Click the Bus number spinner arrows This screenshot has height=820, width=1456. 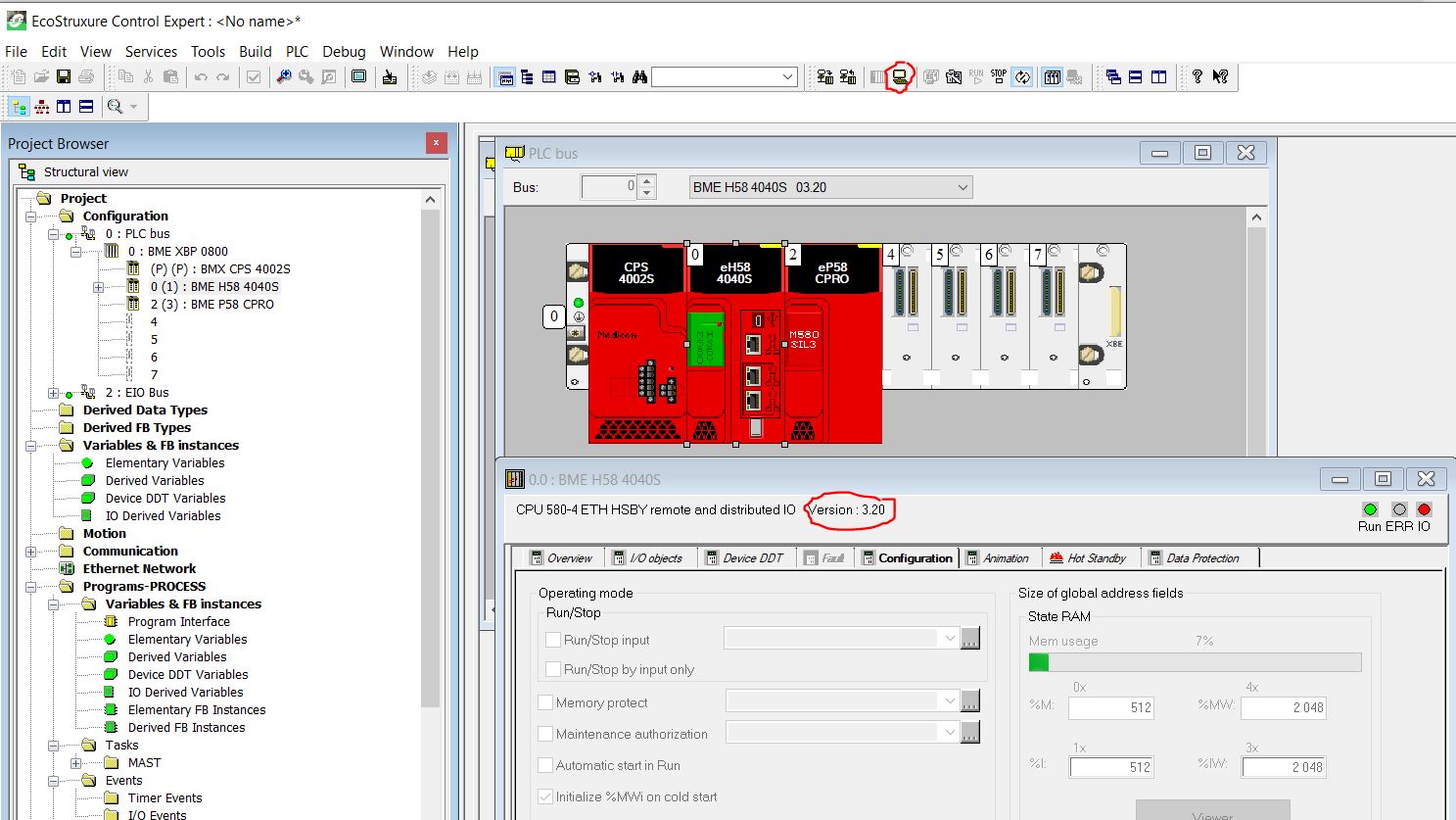point(646,187)
